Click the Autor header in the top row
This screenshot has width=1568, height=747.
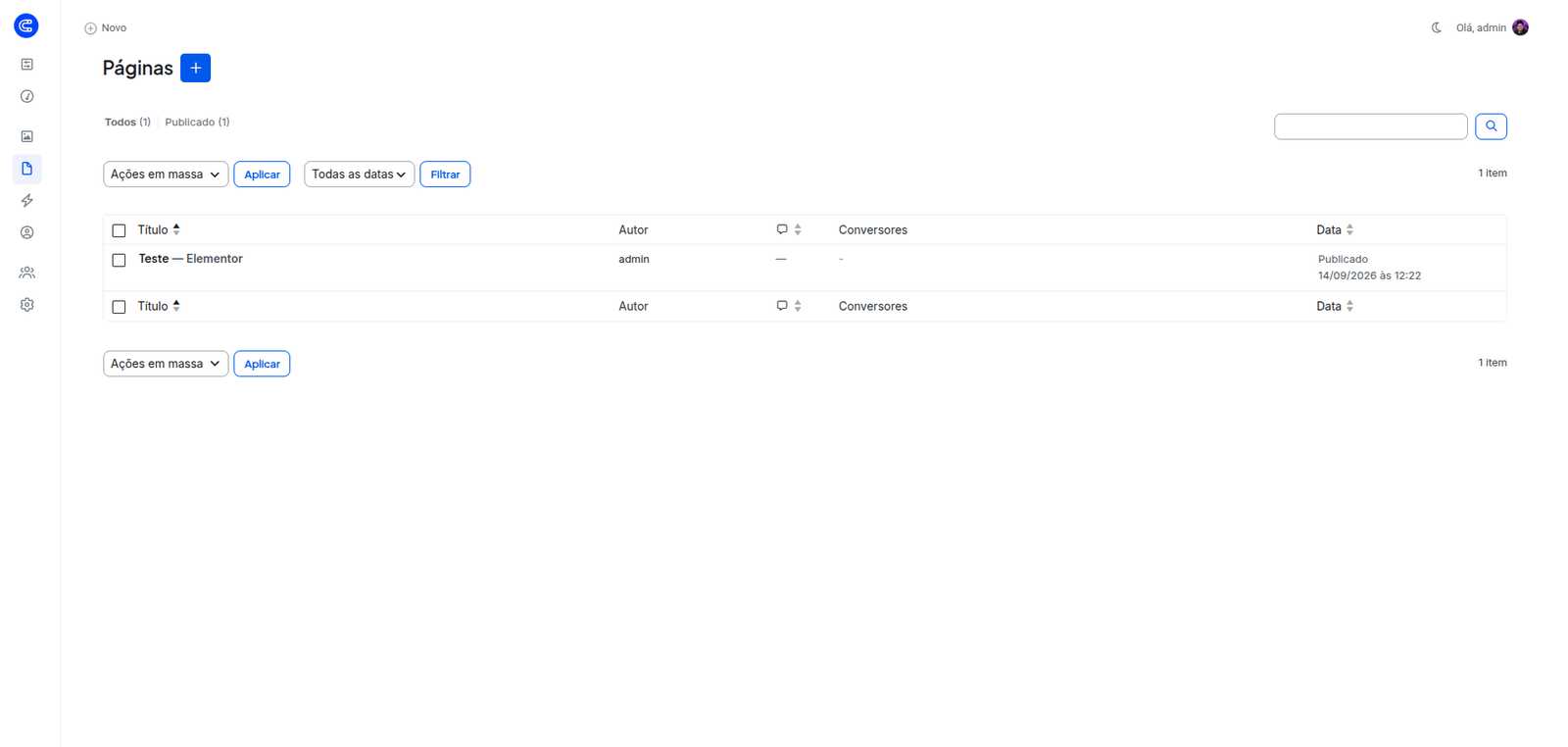click(633, 229)
